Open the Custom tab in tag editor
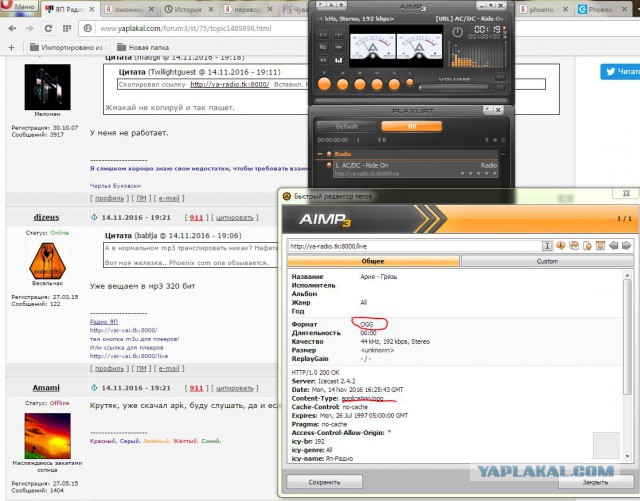The image size is (640, 501). (547, 261)
